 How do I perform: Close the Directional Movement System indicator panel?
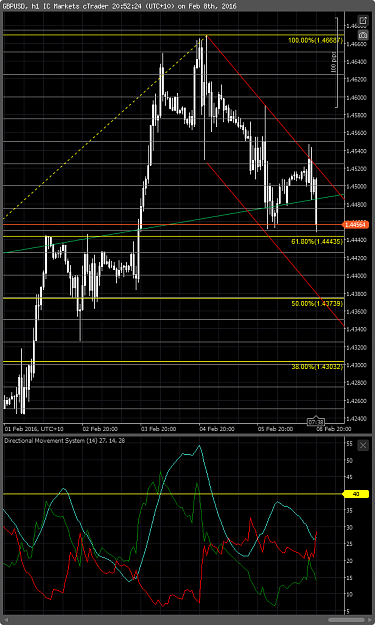click(363, 445)
